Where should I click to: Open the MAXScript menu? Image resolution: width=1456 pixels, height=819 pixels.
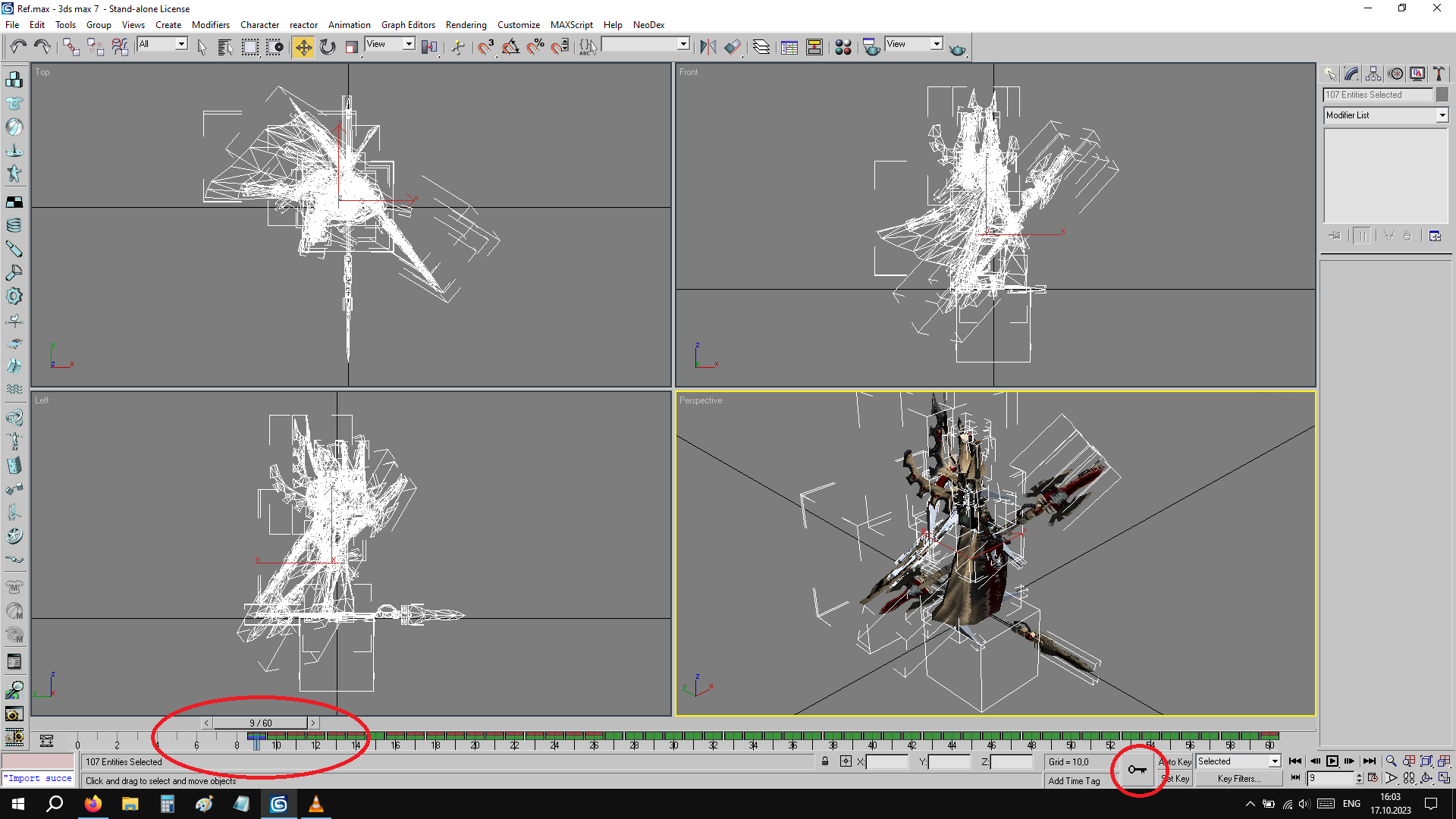(x=571, y=25)
